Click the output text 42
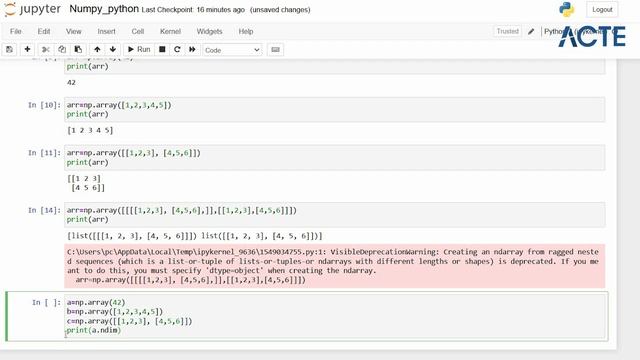Screen dimensions: 640x360 click(x=71, y=82)
